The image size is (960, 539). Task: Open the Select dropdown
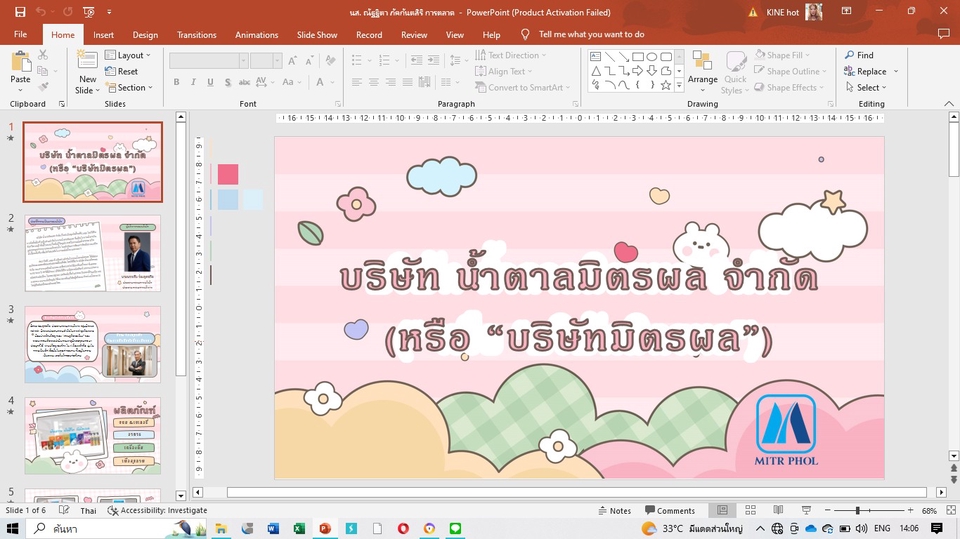click(866, 88)
